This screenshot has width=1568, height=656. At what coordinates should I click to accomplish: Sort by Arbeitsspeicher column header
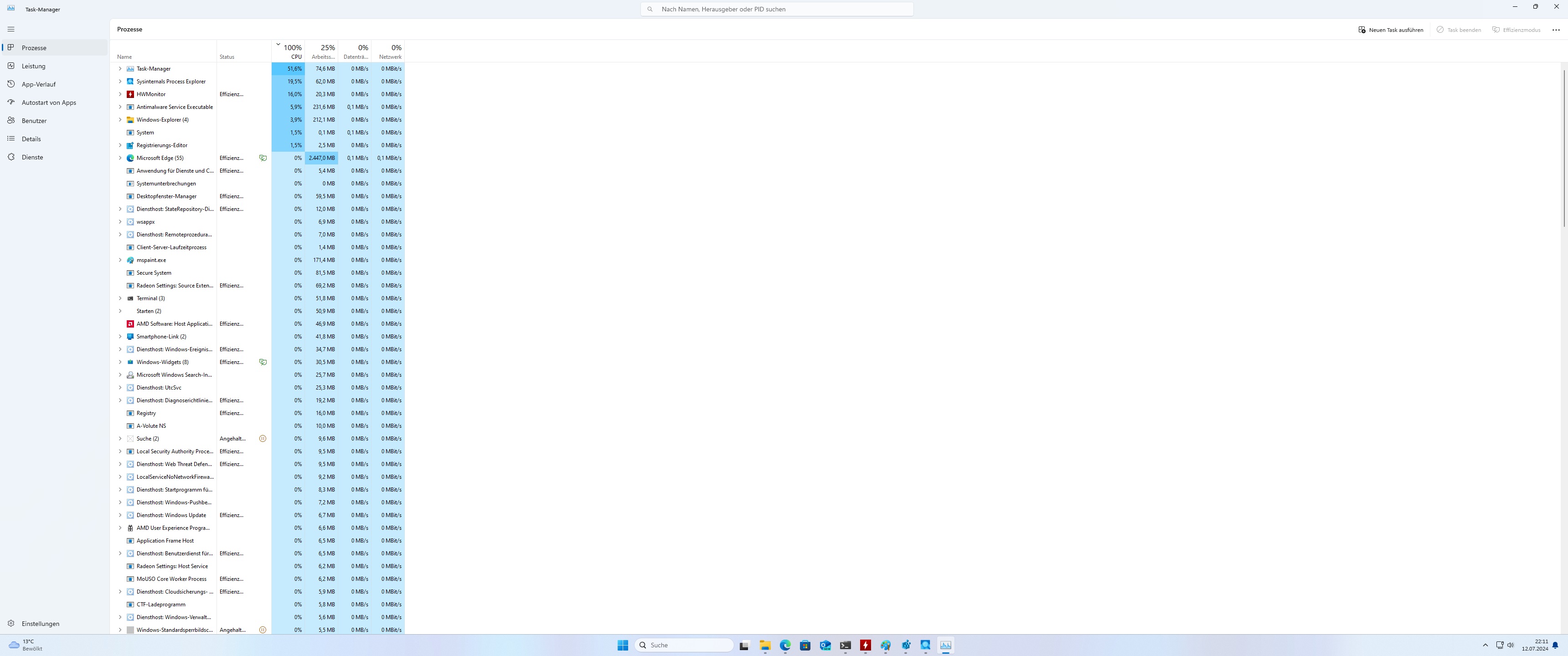coord(322,51)
